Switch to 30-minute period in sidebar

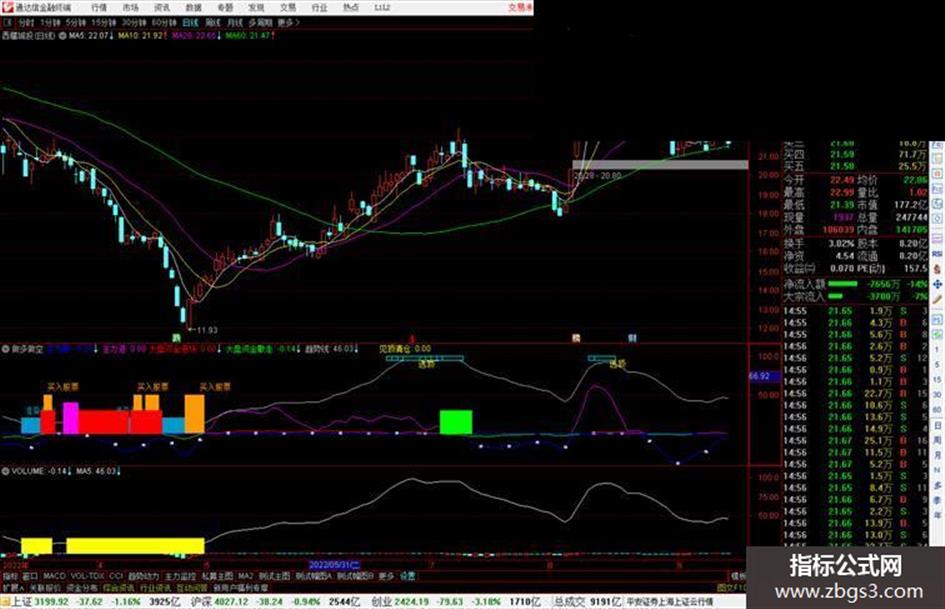pos(937,394)
